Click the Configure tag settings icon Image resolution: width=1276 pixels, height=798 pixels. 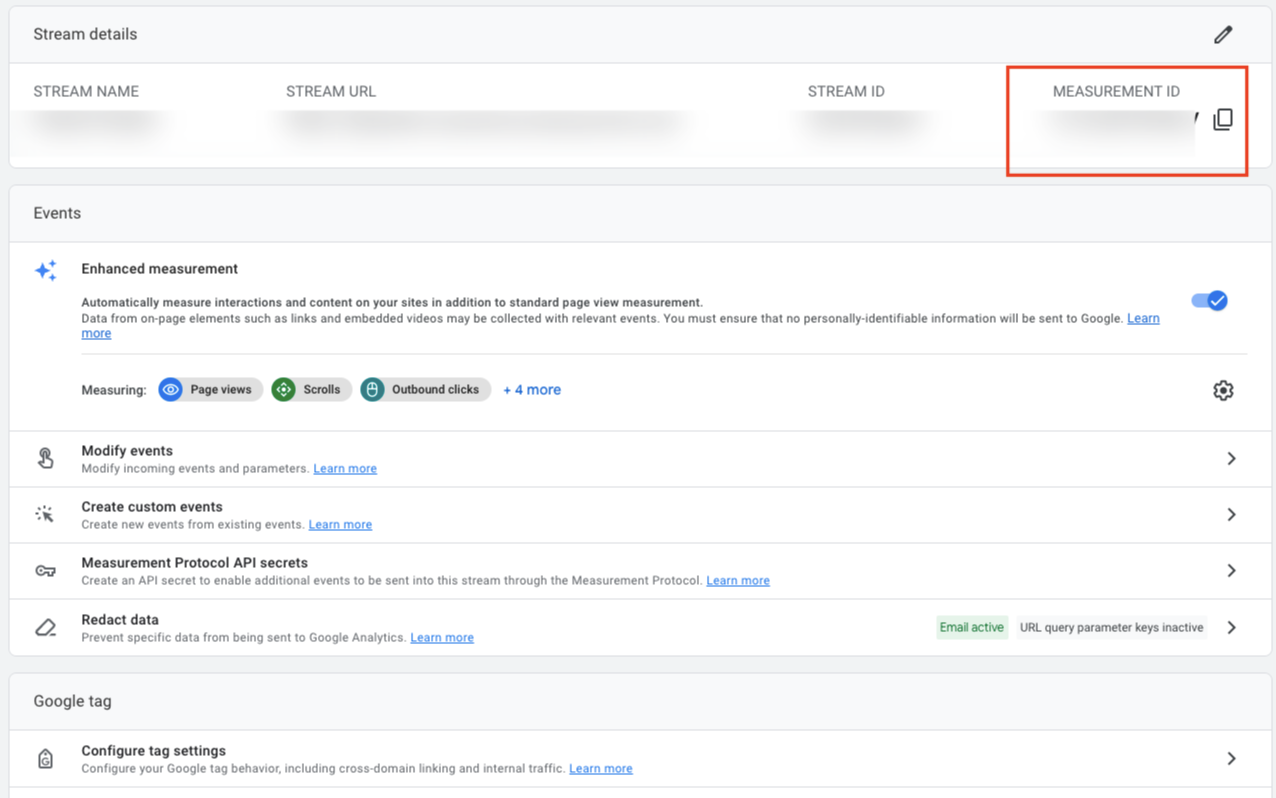[46, 759]
